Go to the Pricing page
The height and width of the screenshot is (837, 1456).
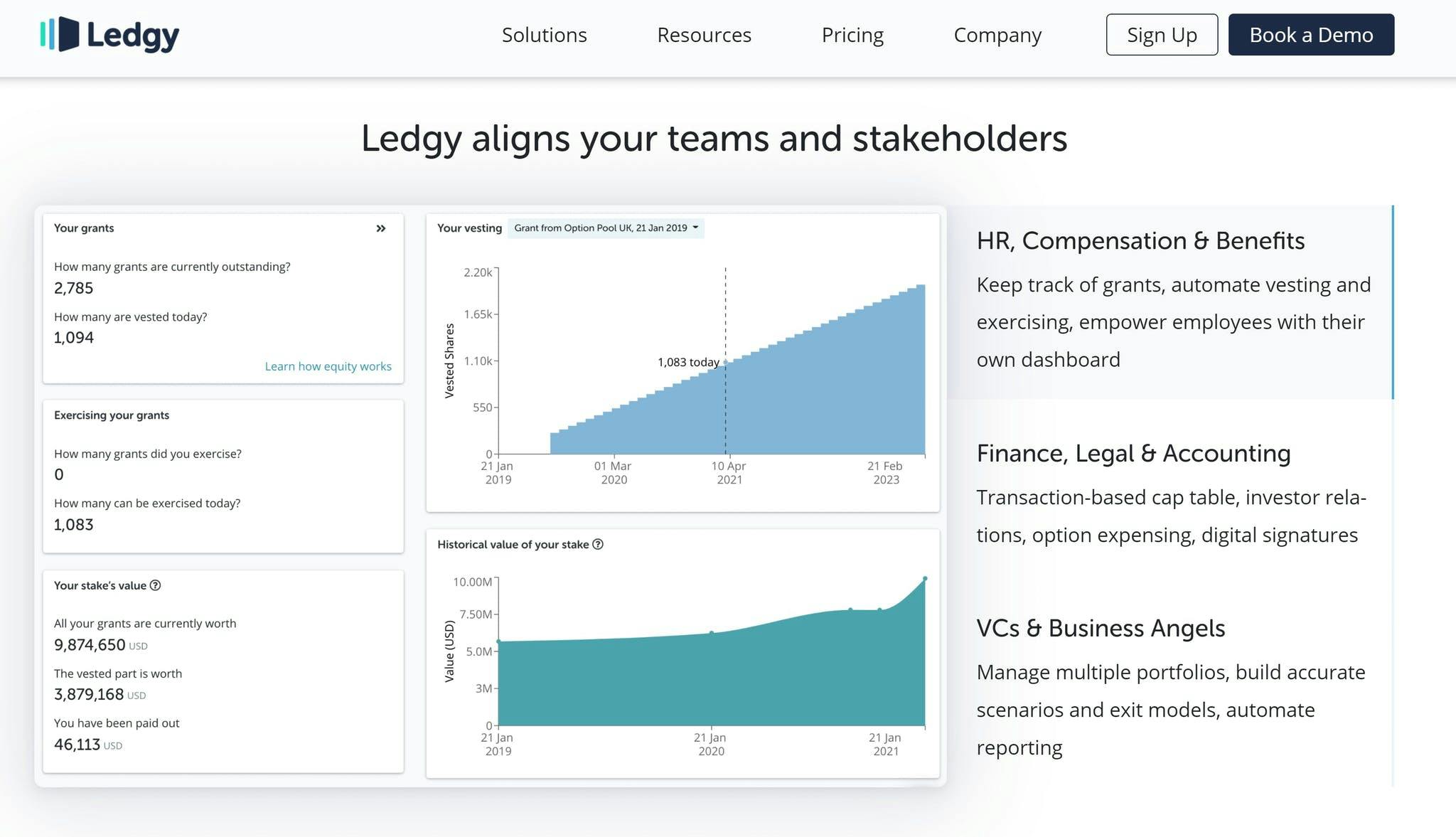click(852, 35)
